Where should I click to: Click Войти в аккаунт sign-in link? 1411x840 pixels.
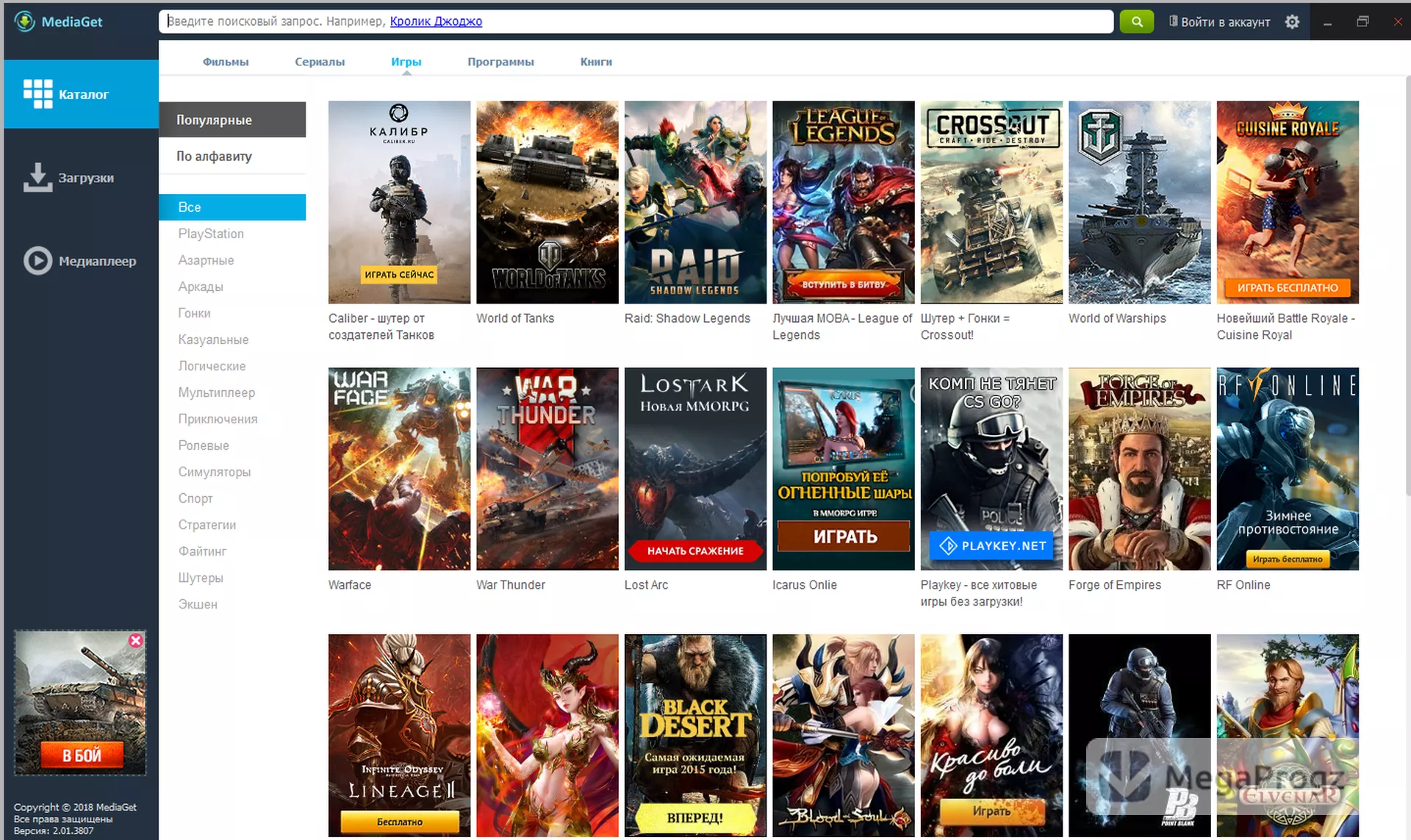(1220, 22)
